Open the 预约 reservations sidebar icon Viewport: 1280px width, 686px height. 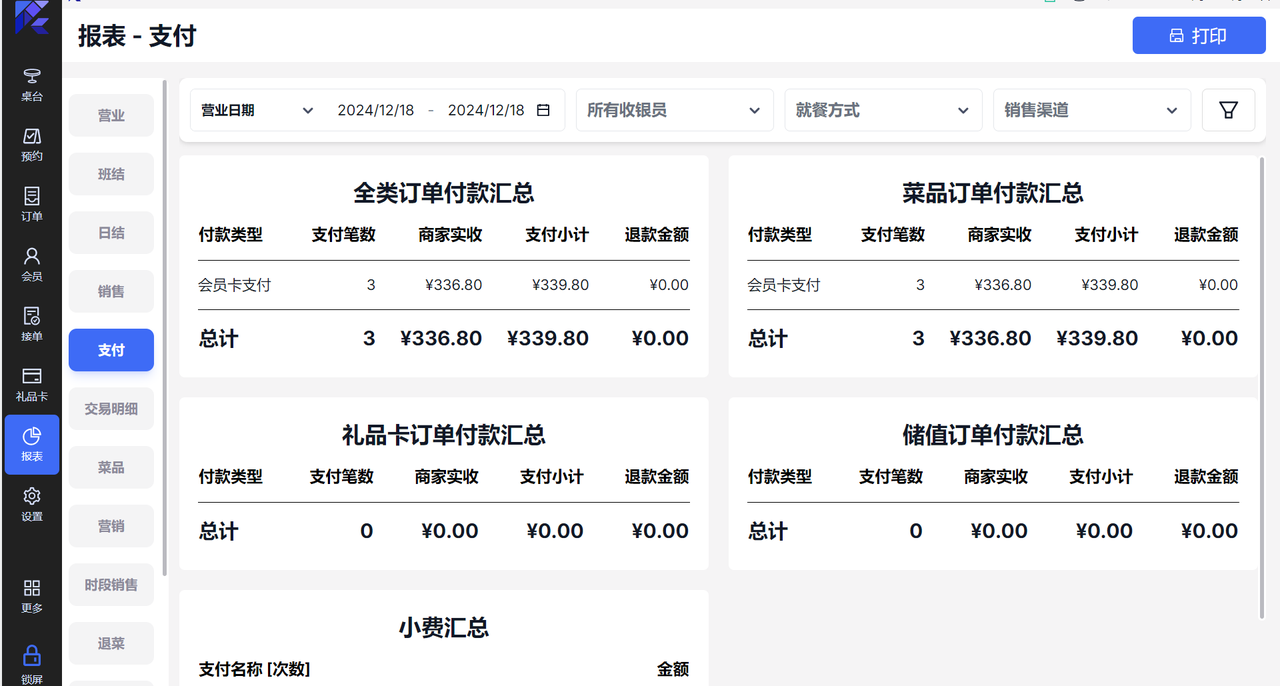[x=32, y=145]
